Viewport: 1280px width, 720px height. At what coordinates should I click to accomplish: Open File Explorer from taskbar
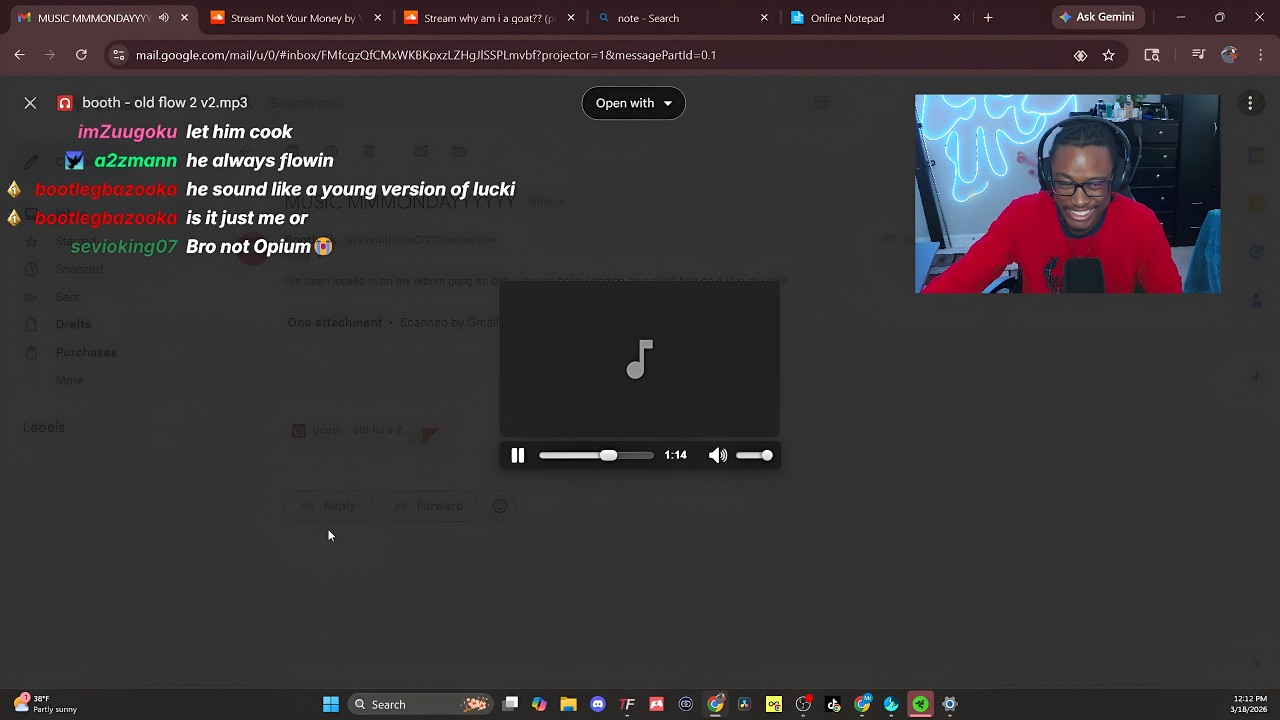tap(568, 704)
